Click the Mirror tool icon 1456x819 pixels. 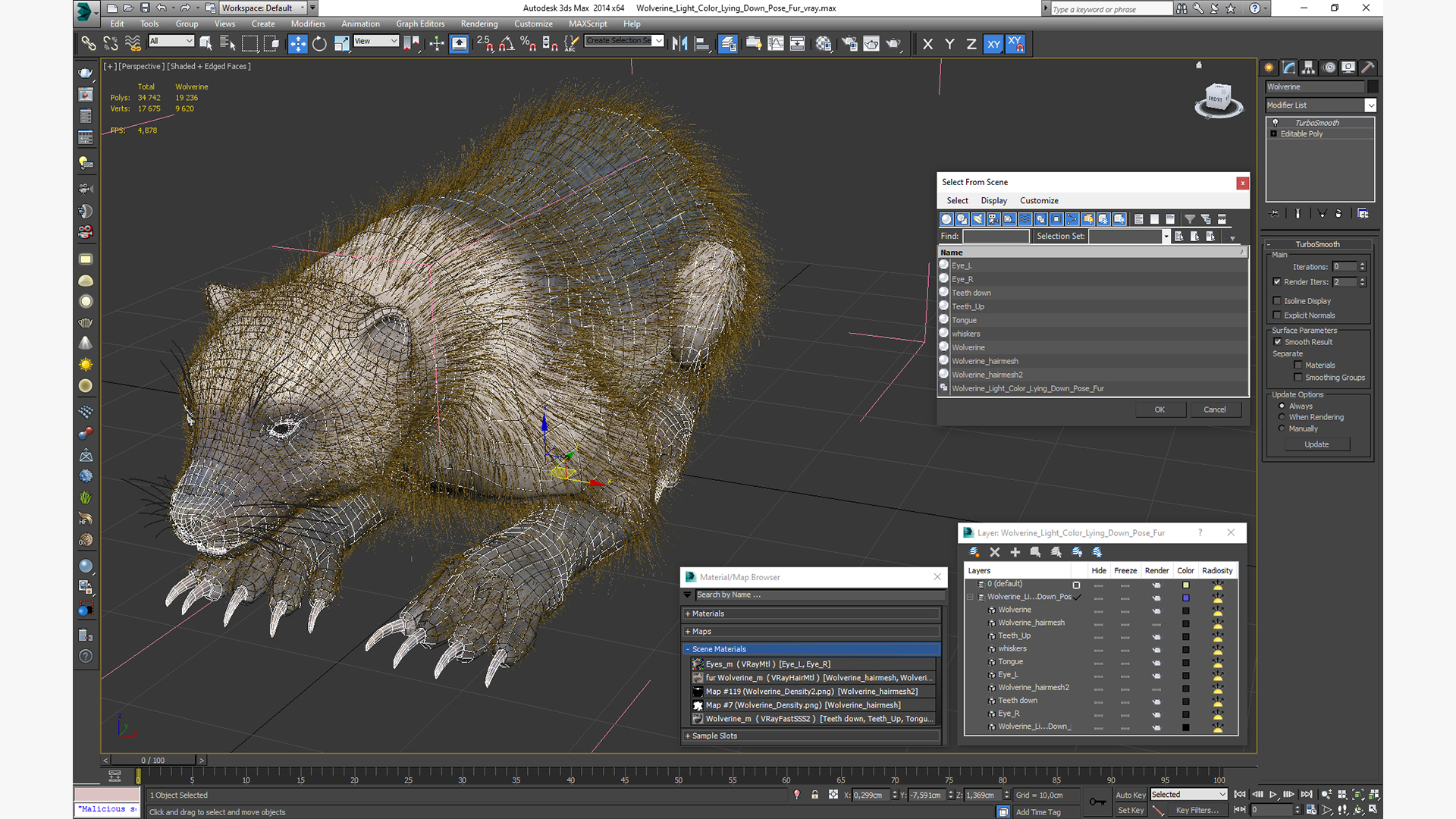679,44
